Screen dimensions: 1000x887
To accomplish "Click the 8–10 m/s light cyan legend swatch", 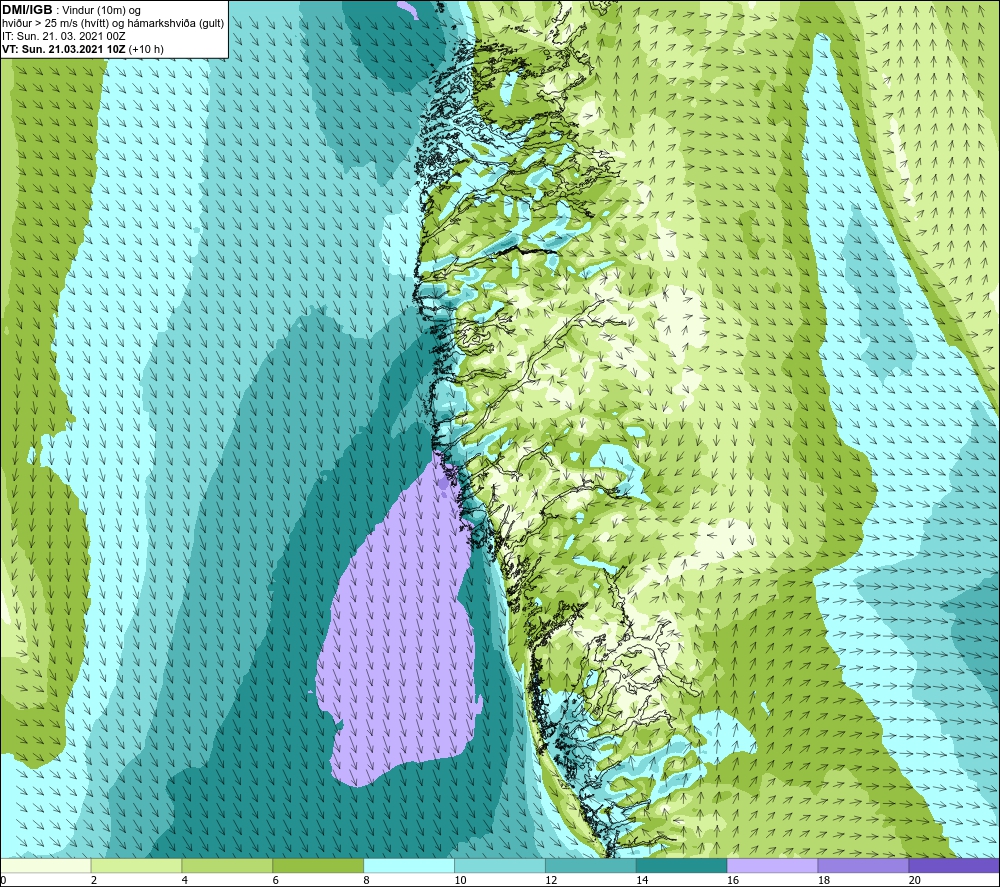I will coord(409,865).
